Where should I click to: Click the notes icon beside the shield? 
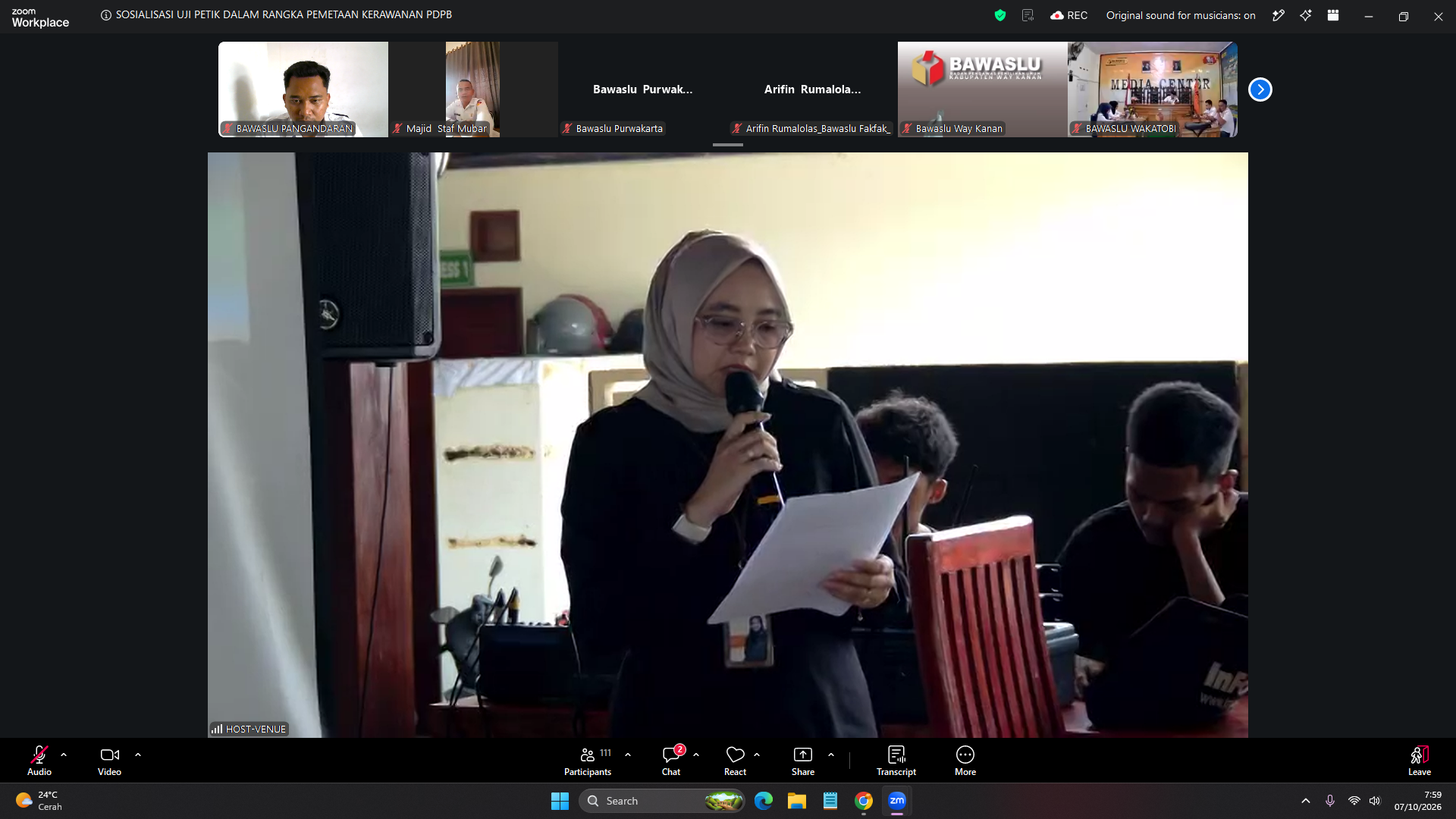tap(1028, 15)
